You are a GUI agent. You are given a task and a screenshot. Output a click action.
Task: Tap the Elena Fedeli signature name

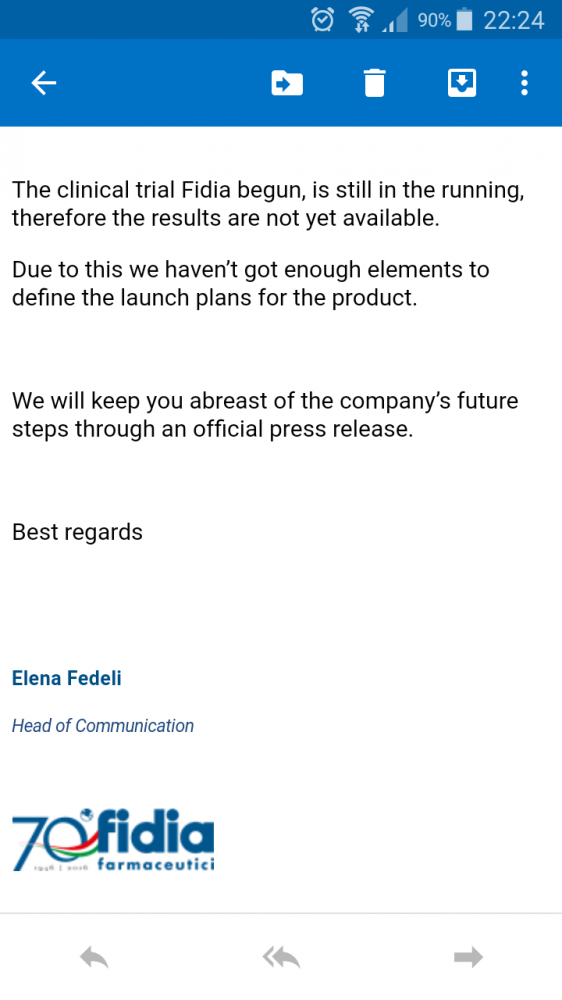coord(66,678)
